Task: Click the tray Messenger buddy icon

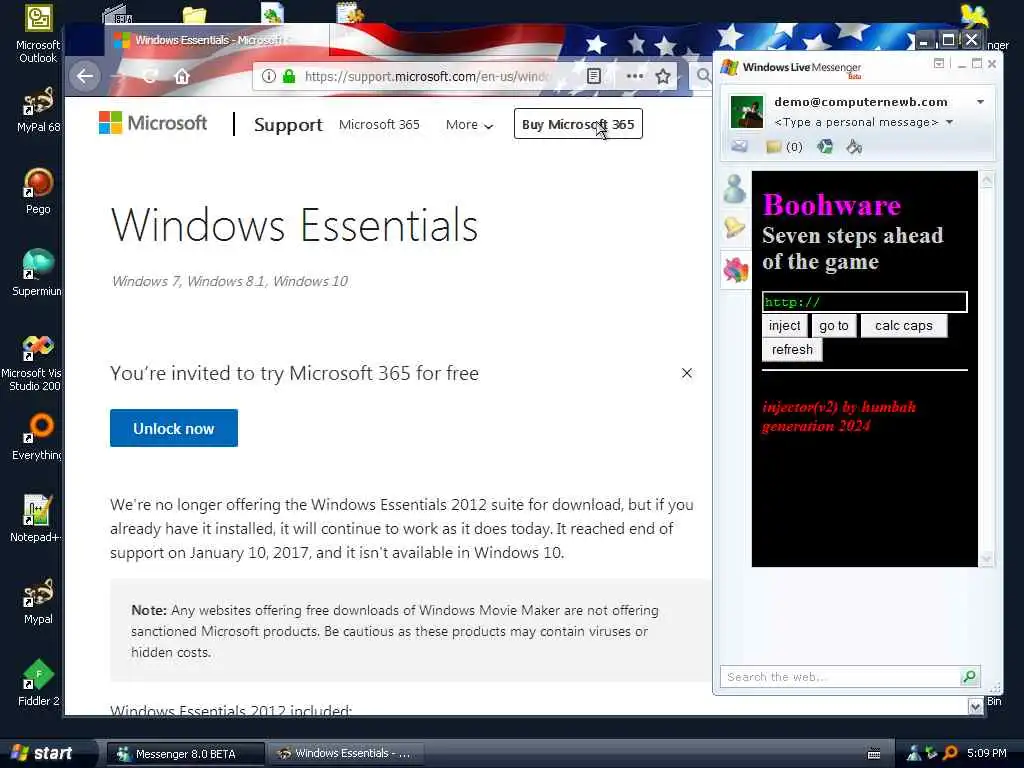Action: tap(914, 754)
